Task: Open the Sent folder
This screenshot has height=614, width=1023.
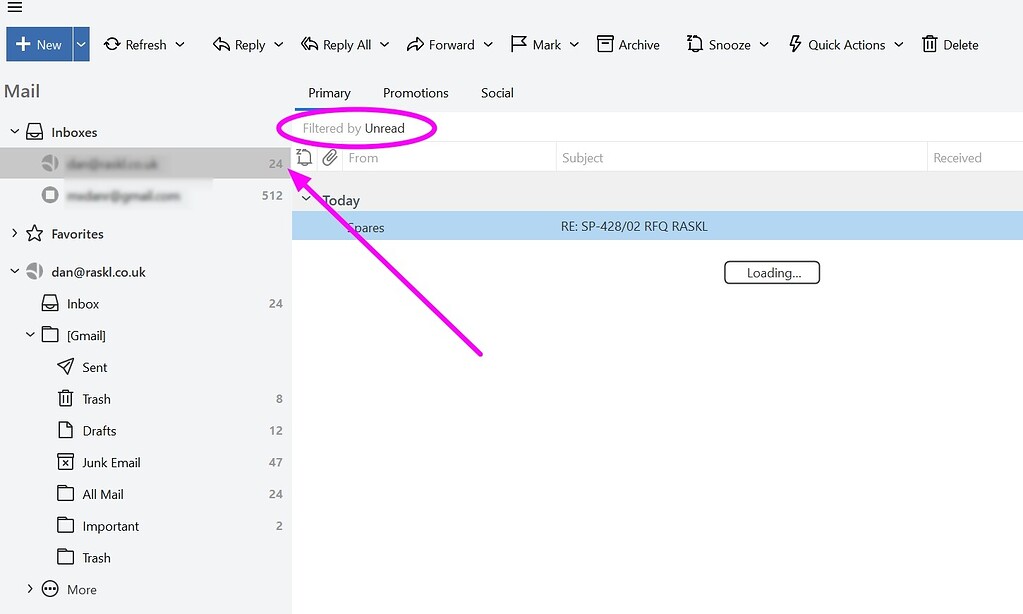Action: point(94,367)
